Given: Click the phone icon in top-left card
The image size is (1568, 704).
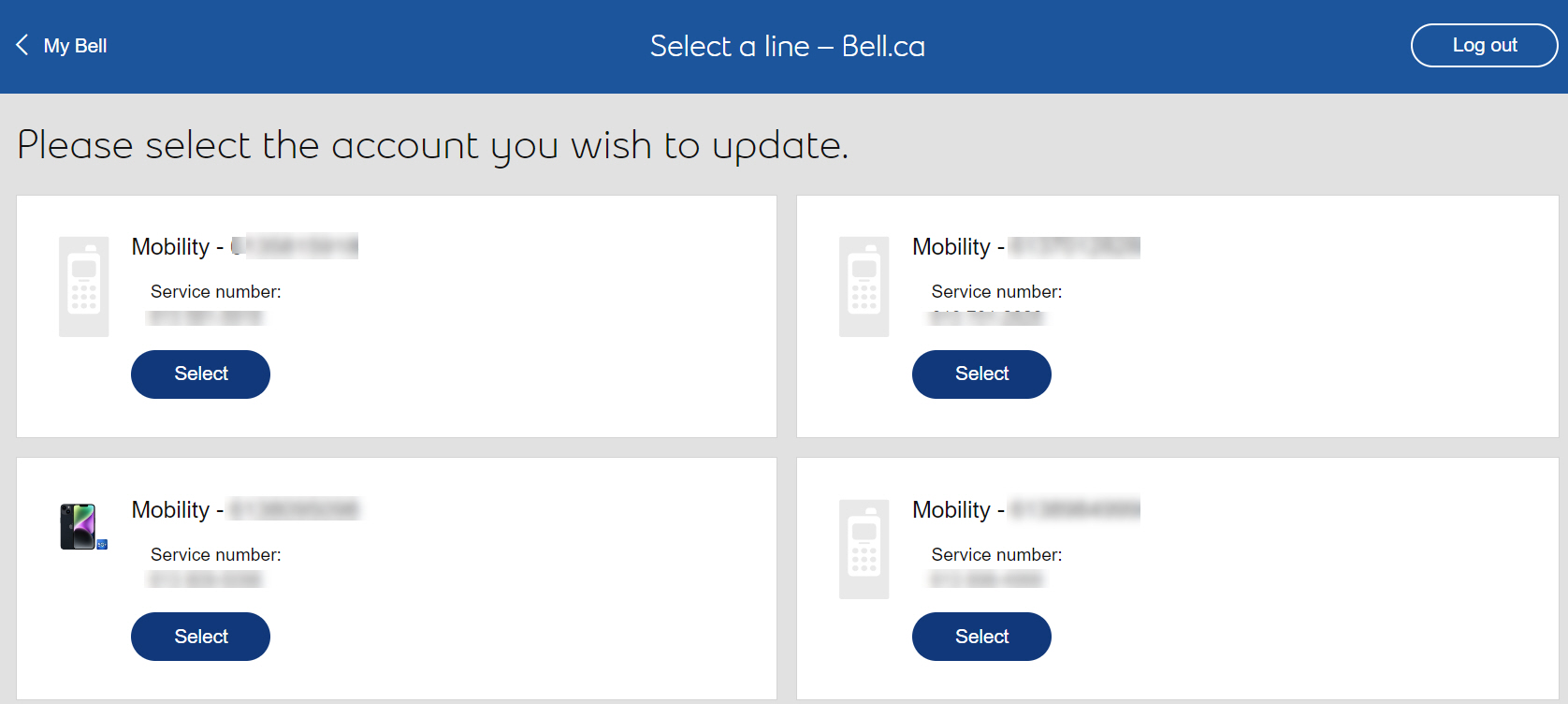Looking at the screenshot, I should click(x=84, y=286).
